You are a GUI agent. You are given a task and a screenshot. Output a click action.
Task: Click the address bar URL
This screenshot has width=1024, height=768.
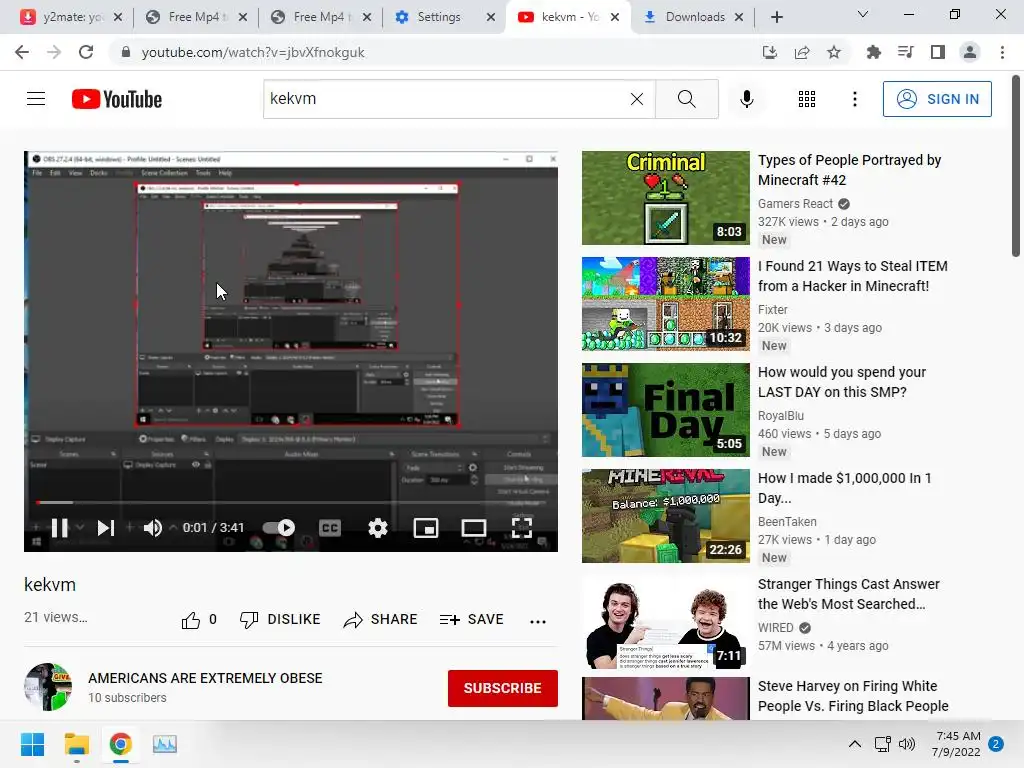253,52
